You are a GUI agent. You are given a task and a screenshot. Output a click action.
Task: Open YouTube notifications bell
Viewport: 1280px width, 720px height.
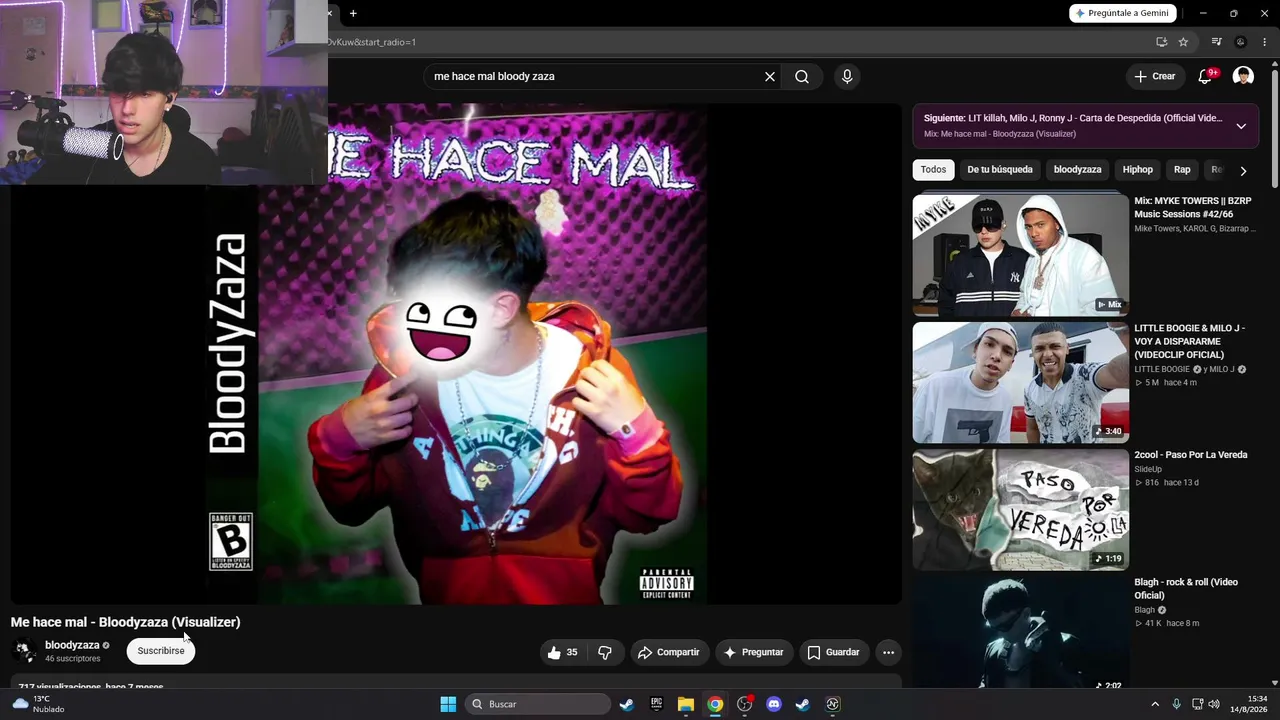pos(1205,76)
